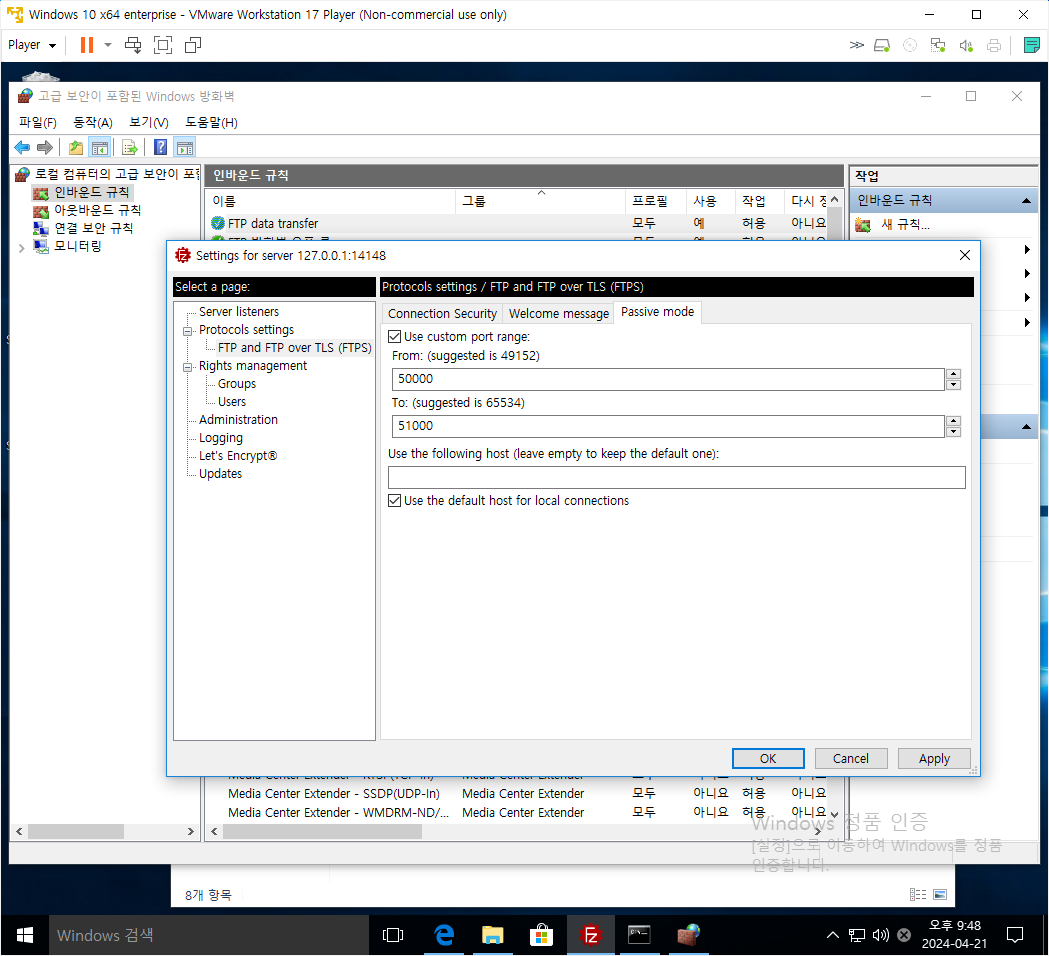Image resolution: width=1049 pixels, height=956 pixels.
Task: Click the Windows Start button
Action: pos(25,935)
